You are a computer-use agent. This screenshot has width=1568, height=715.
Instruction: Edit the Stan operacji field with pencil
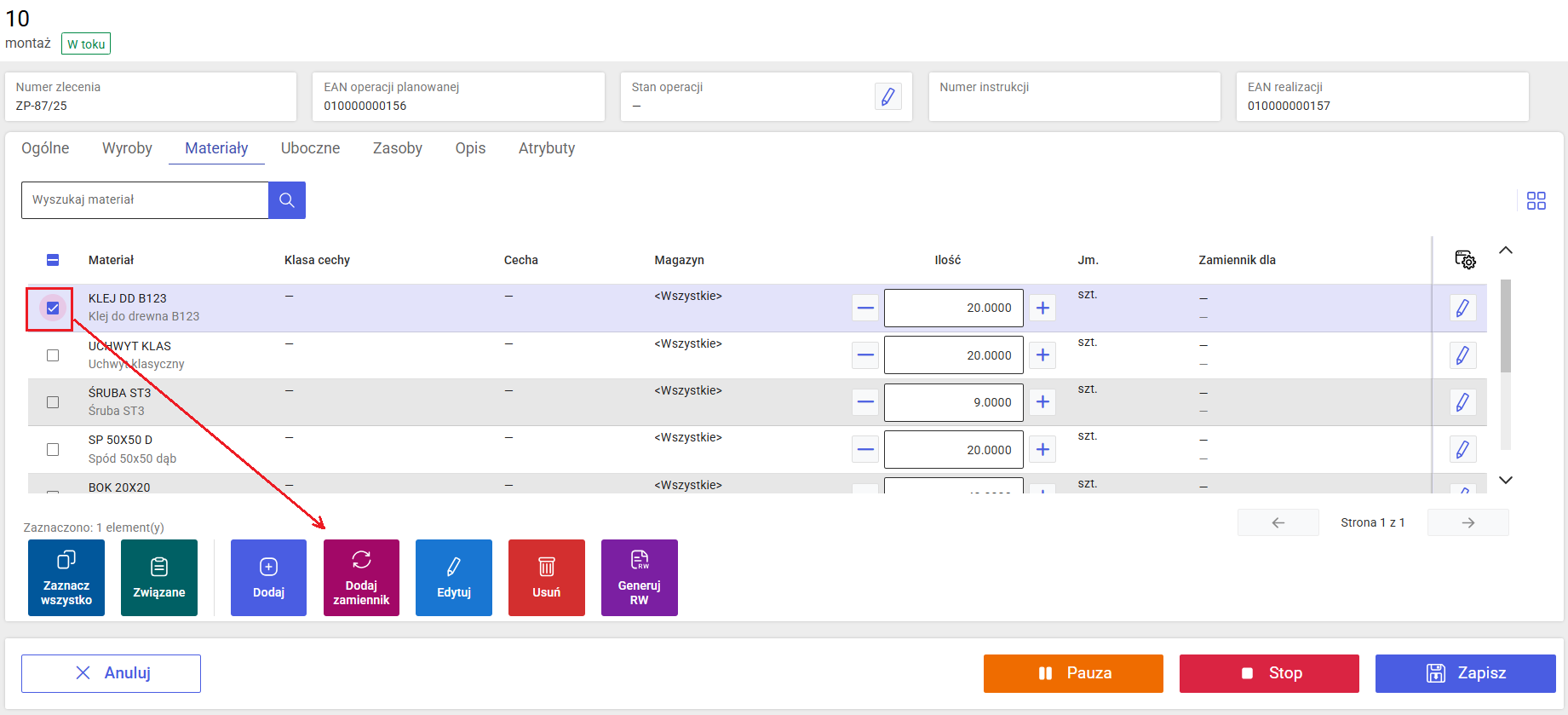pyautogui.click(x=887, y=96)
